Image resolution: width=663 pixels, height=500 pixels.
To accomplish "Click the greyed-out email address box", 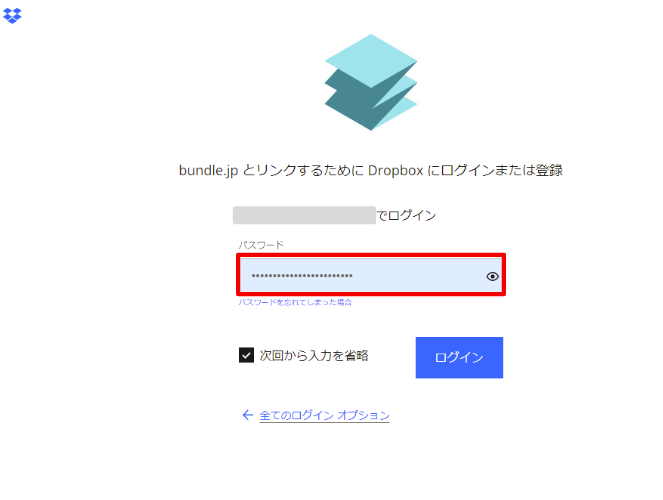I will 304,215.
